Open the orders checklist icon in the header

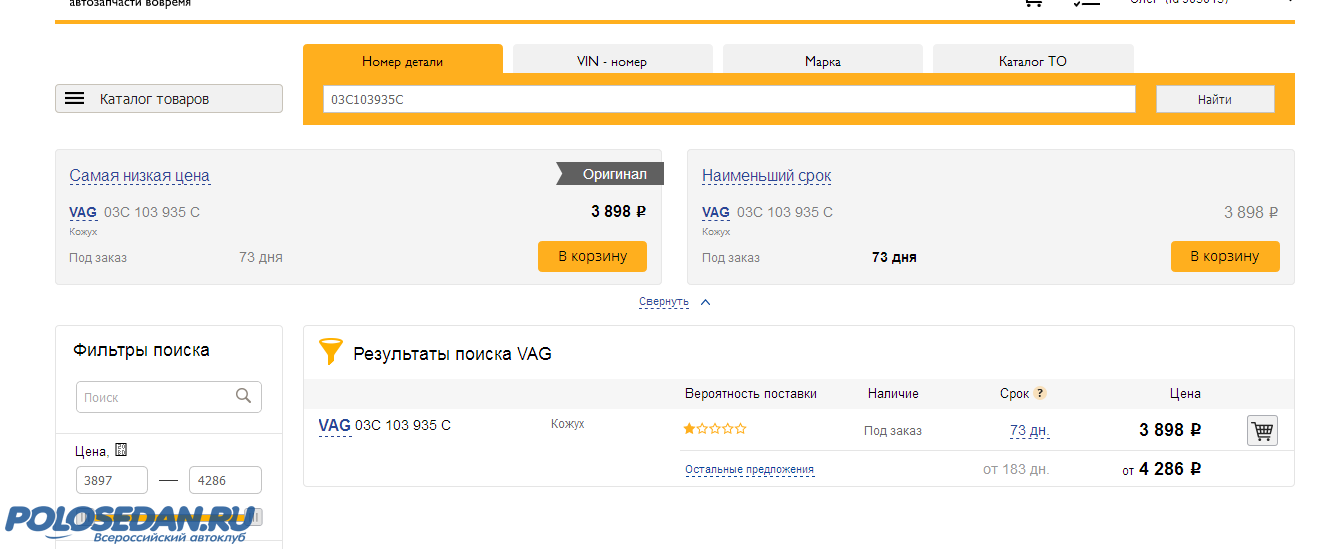(x=1086, y=3)
